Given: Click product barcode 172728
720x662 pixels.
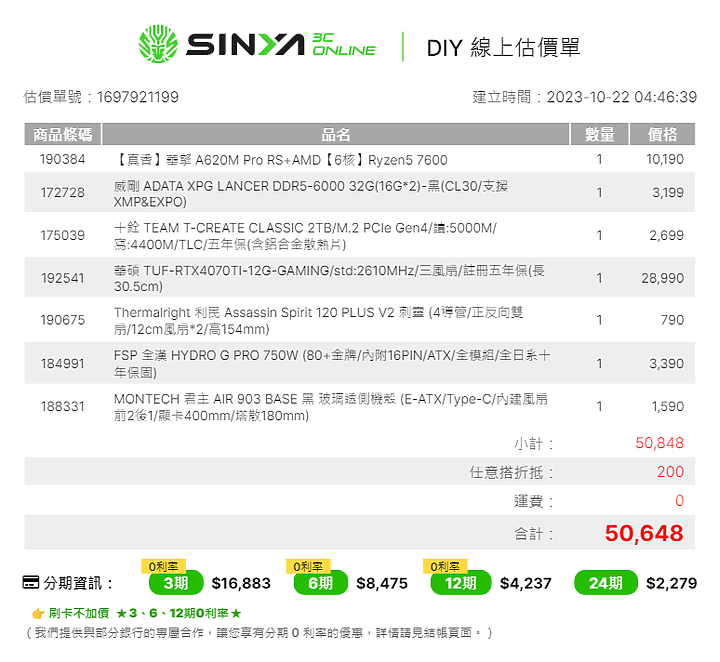Looking at the screenshot, I should click(62, 192).
